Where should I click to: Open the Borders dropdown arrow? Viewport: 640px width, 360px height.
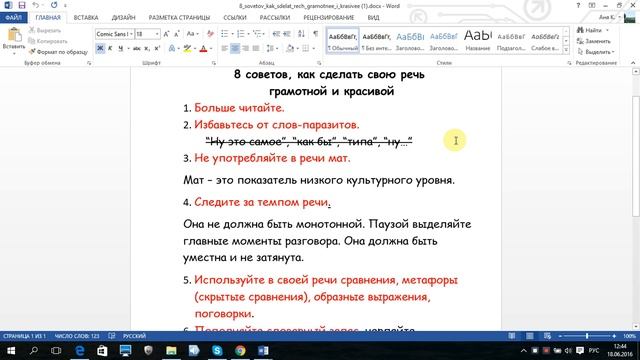pyautogui.click(x=313, y=49)
